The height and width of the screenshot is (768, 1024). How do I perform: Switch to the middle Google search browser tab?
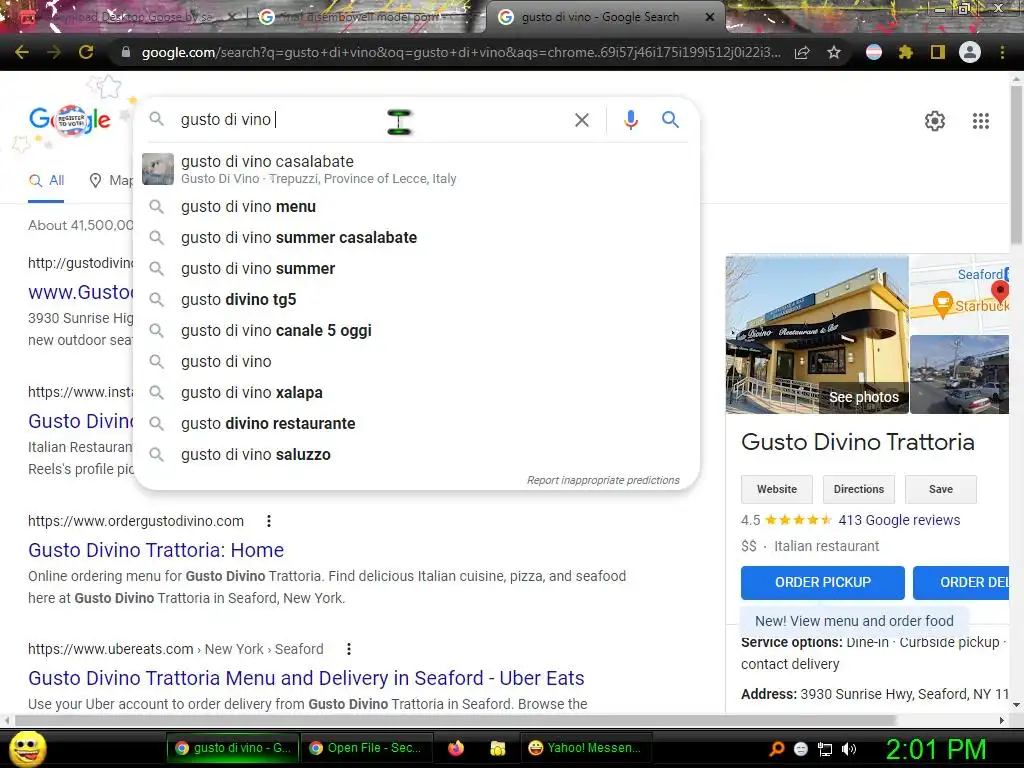click(359, 18)
